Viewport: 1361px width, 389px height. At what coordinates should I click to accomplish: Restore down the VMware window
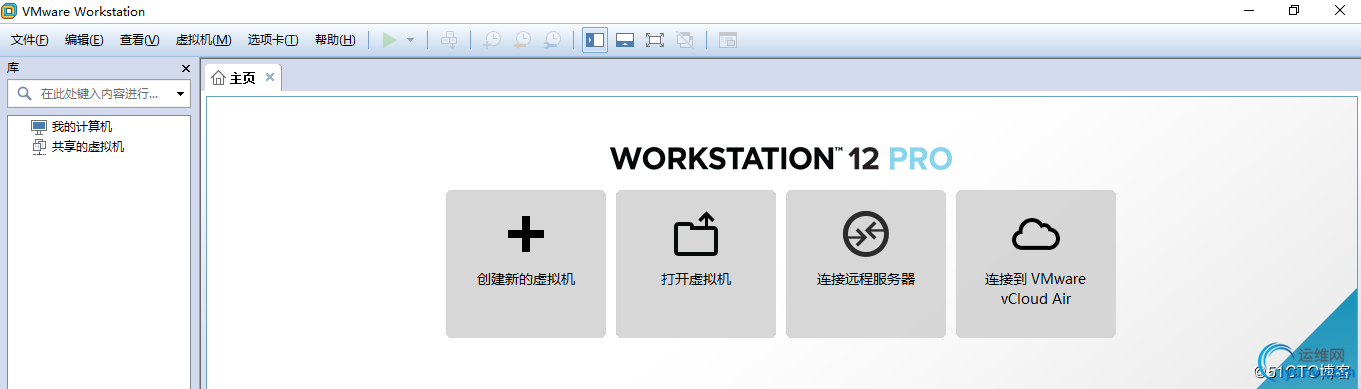tap(1294, 11)
